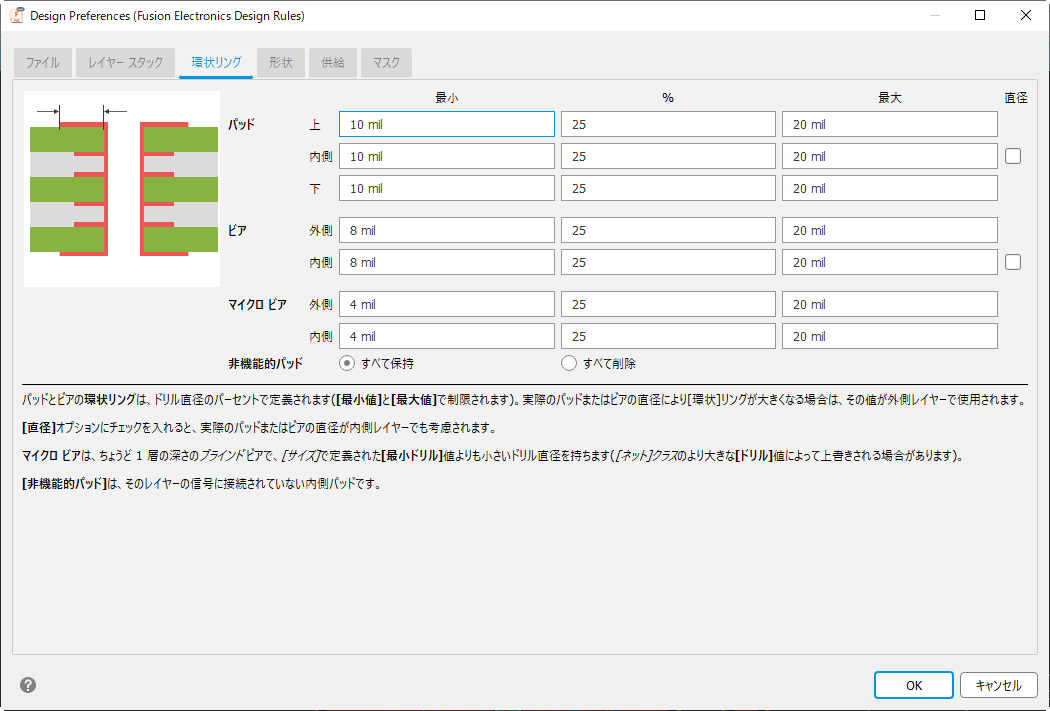Click the 直径 column header
This screenshot has height=711, width=1050.
1016,98
